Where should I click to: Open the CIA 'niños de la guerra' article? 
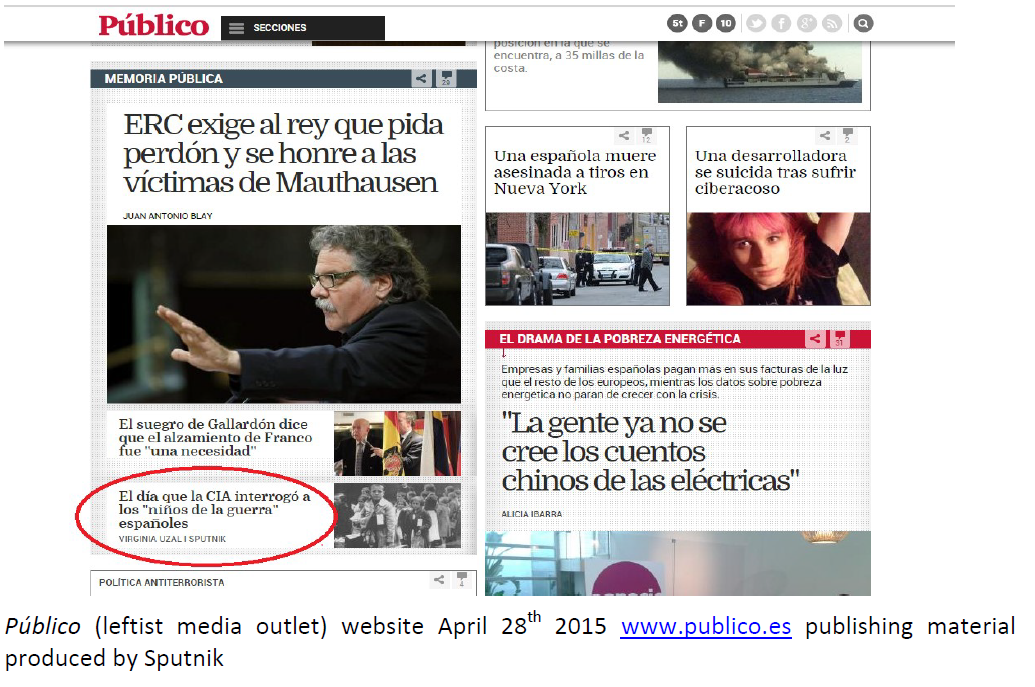point(215,509)
